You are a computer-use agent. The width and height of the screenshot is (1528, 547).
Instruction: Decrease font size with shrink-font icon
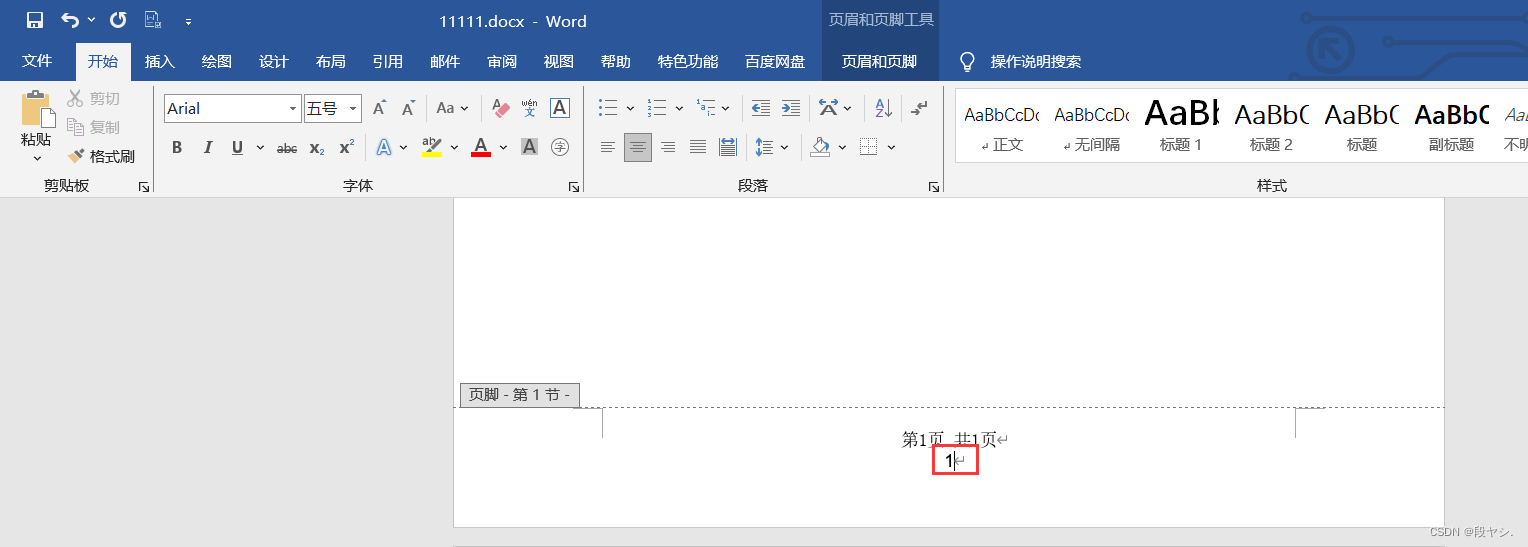408,108
